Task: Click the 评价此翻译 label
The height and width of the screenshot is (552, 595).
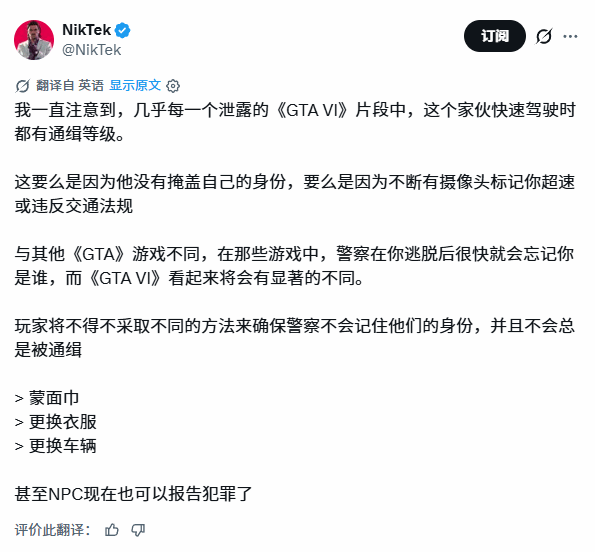Action: 53,530
